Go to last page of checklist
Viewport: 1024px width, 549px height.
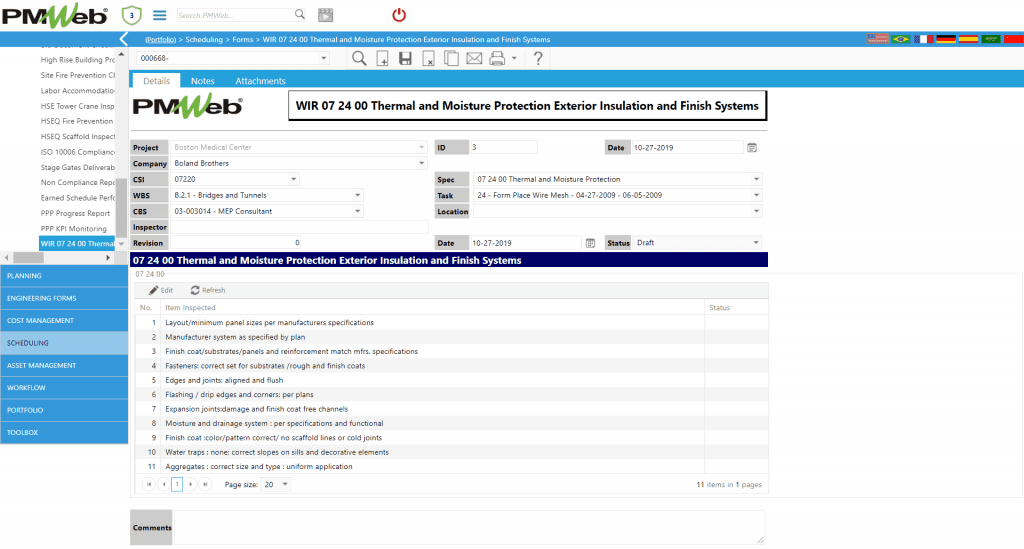[x=205, y=484]
